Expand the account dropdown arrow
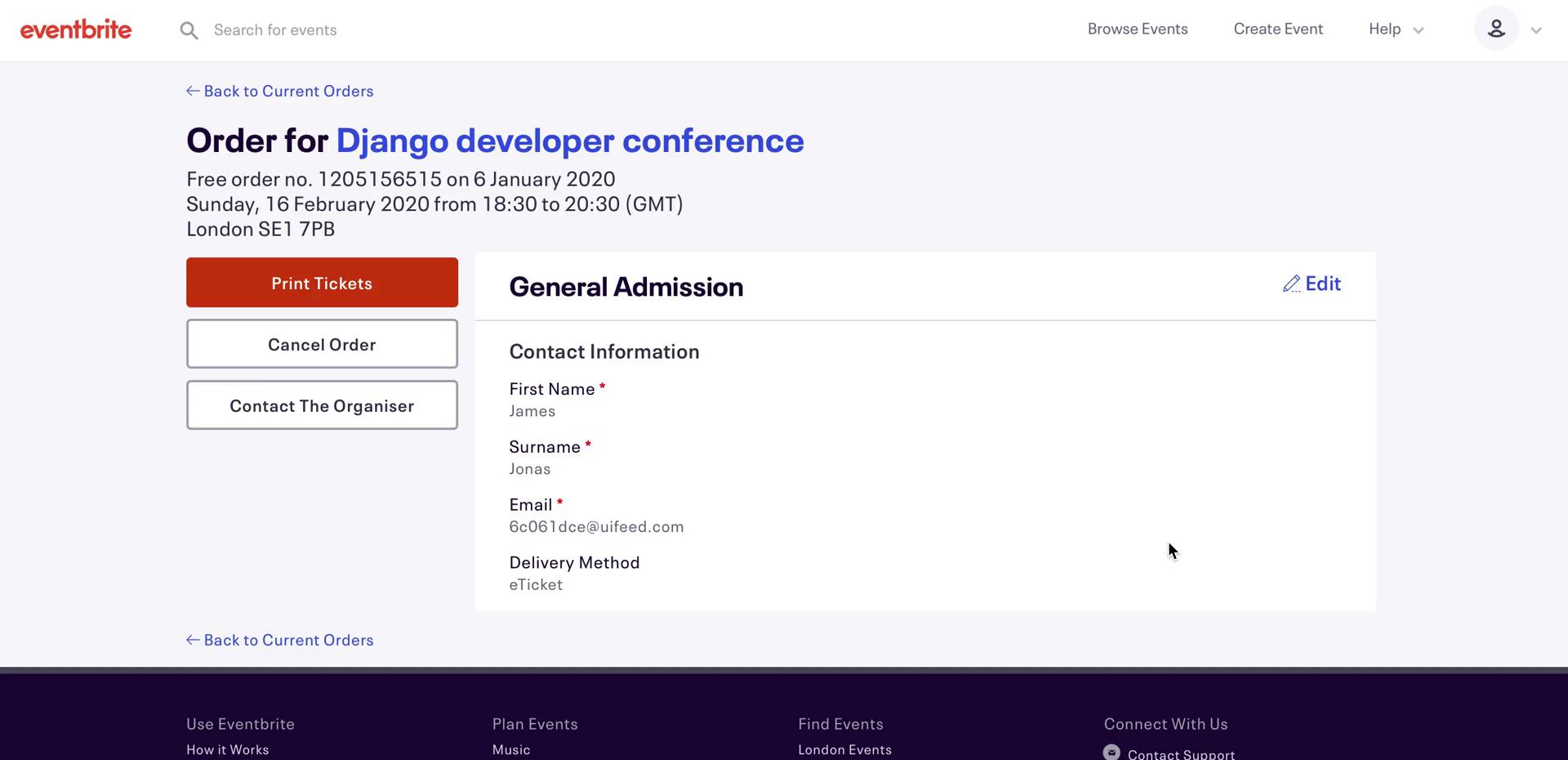1568x760 pixels. [x=1536, y=30]
